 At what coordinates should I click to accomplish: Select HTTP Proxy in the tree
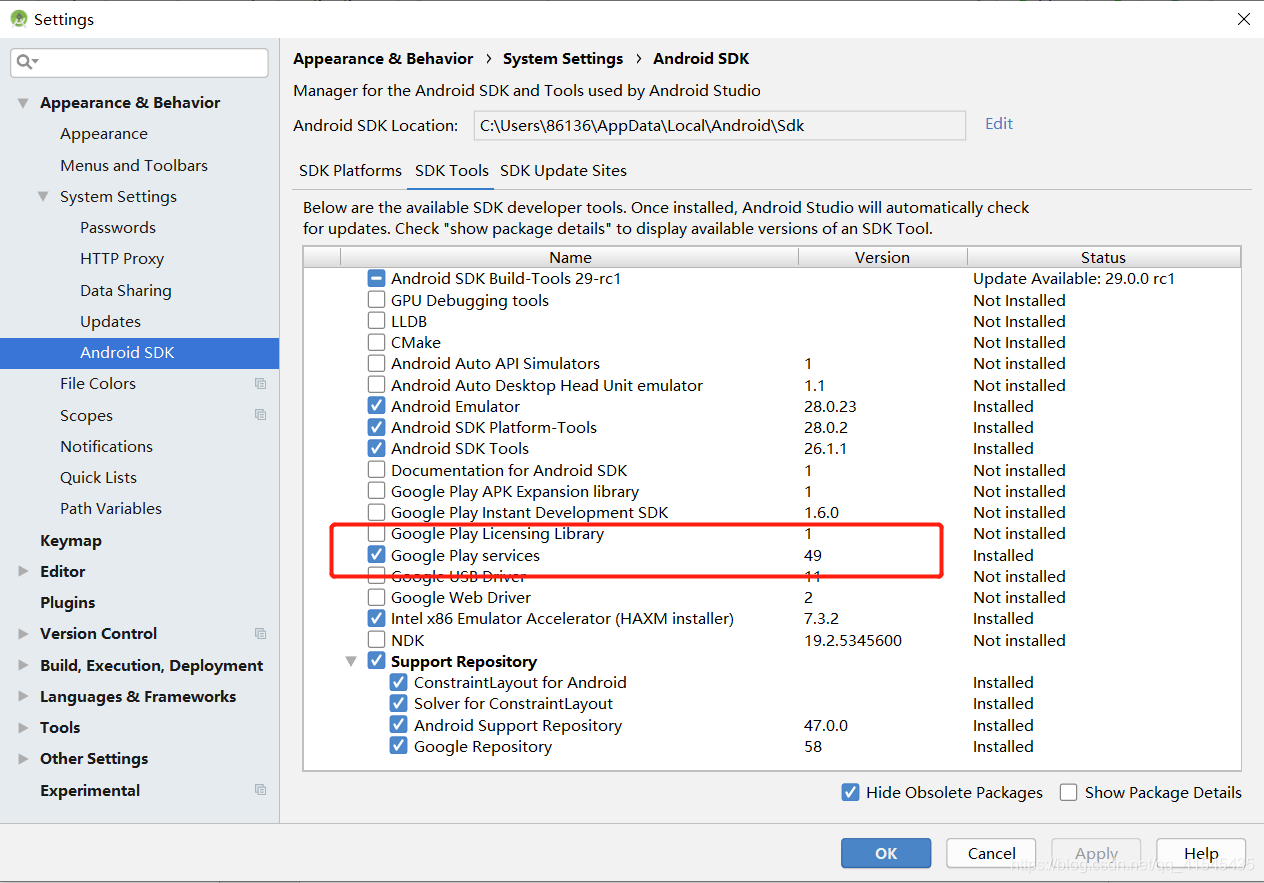(x=122, y=259)
